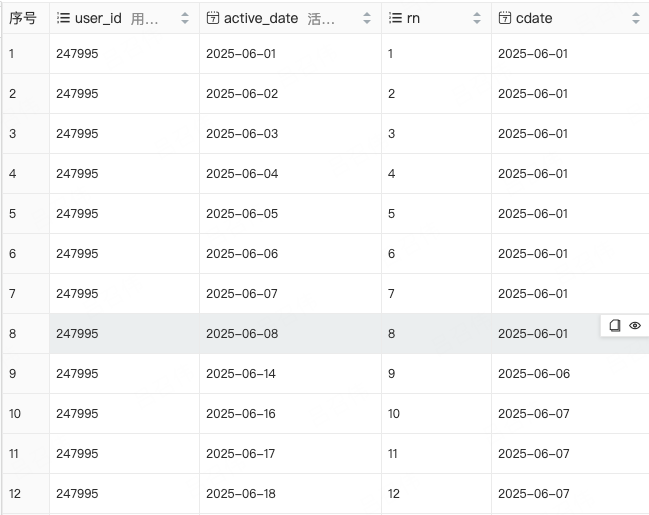
Task: Click the cdate cell 2025-06-06
Action: pyautogui.click(x=533, y=374)
